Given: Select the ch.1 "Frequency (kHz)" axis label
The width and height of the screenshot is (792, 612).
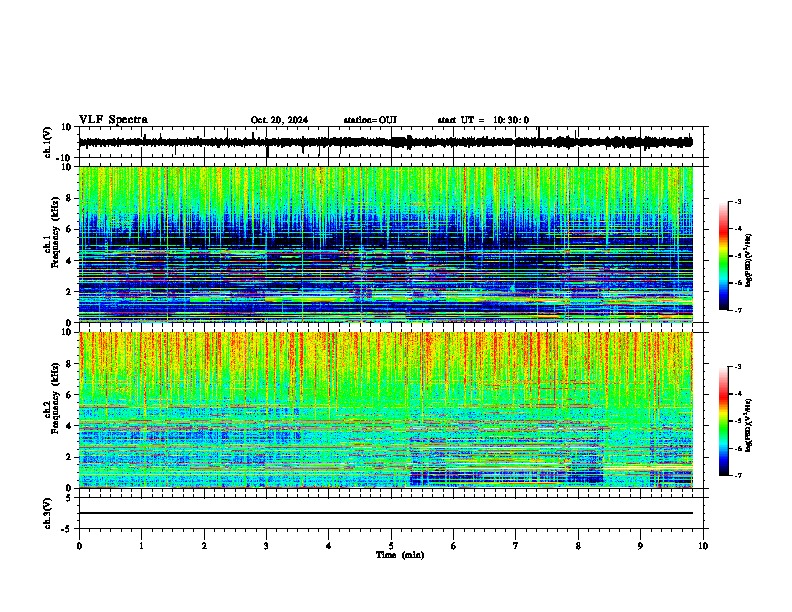Looking at the screenshot, I should pyautogui.click(x=55, y=231).
